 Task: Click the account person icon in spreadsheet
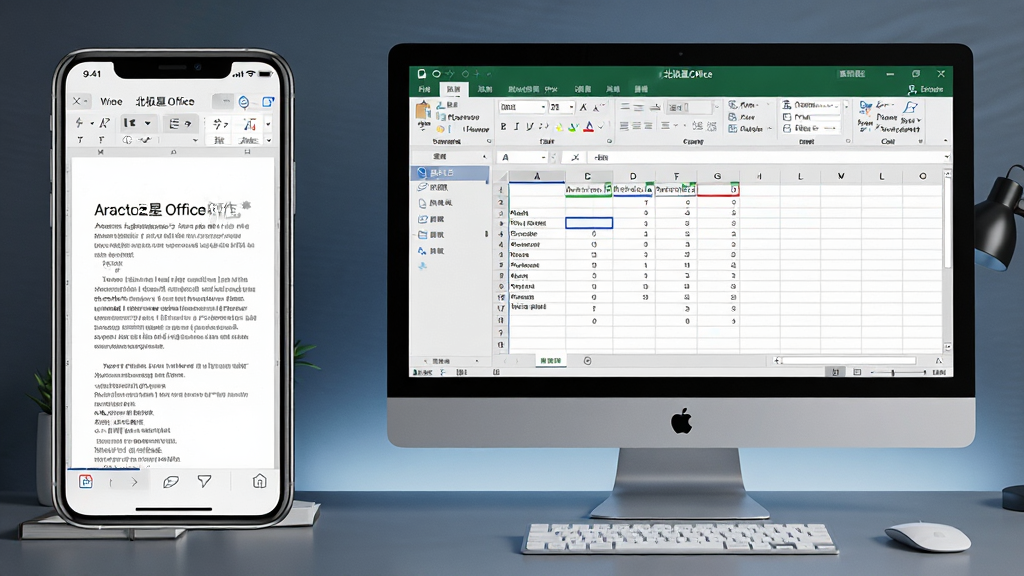pos(912,89)
